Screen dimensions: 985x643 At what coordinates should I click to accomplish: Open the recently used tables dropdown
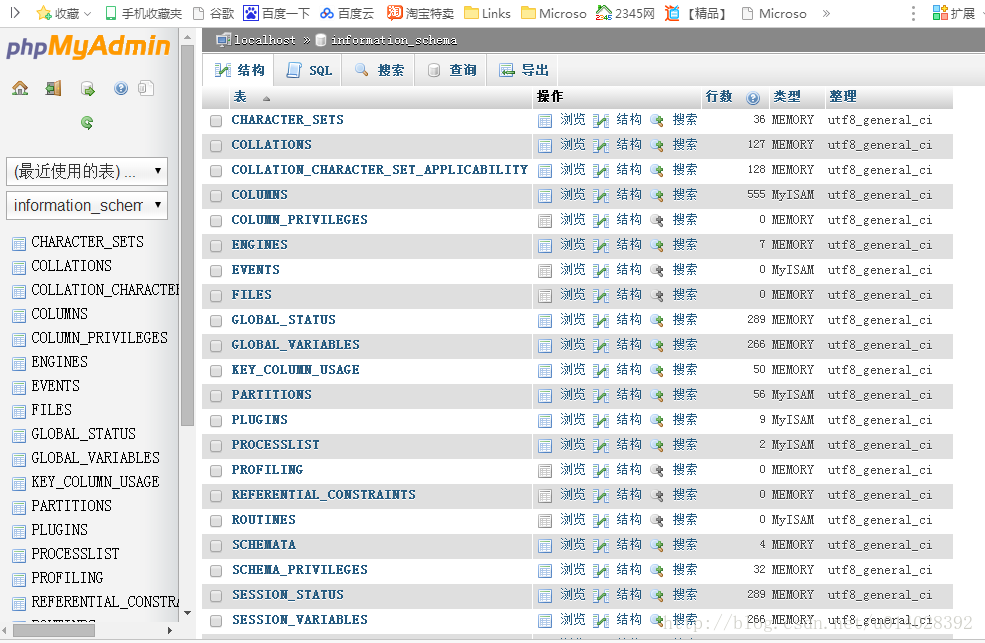[x=87, y=170]
